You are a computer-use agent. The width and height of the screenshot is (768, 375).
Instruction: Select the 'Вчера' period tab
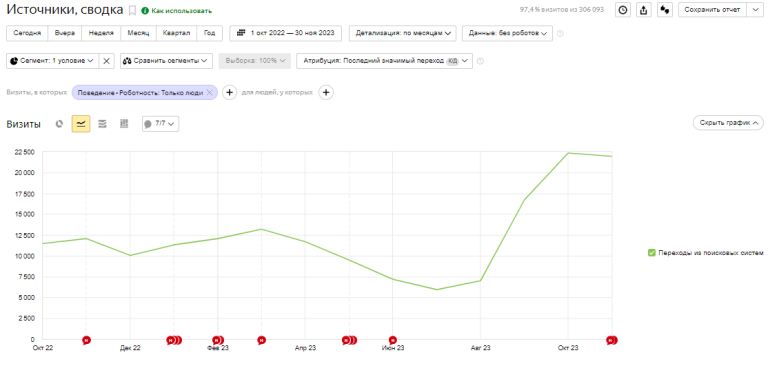65,33
